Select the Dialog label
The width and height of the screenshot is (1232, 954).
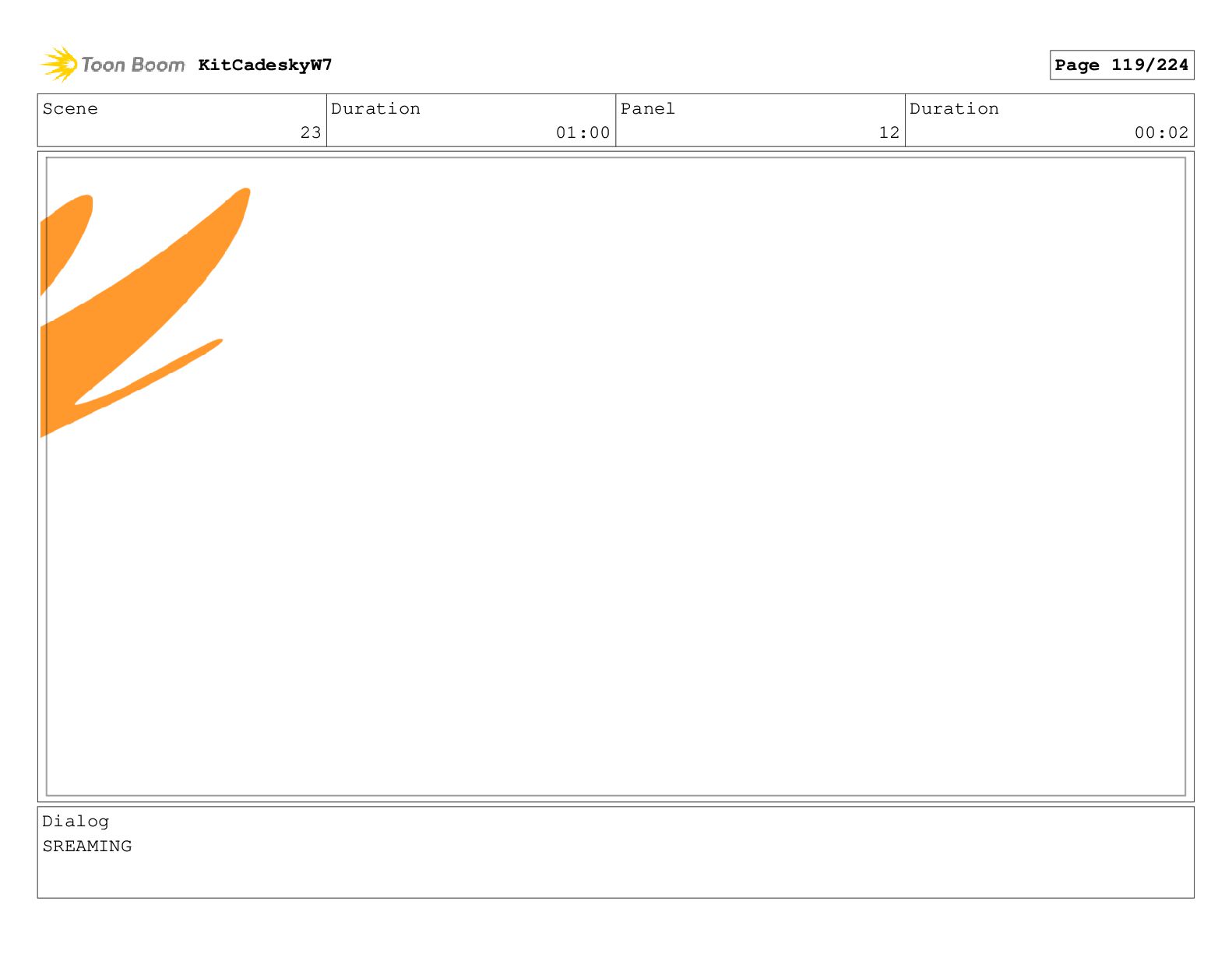click(x=76, y=822)
